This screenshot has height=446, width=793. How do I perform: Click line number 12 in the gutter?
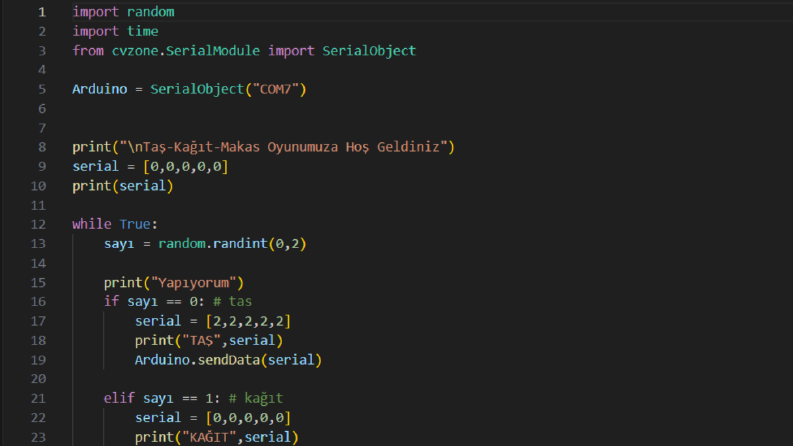tap(38, 225)
